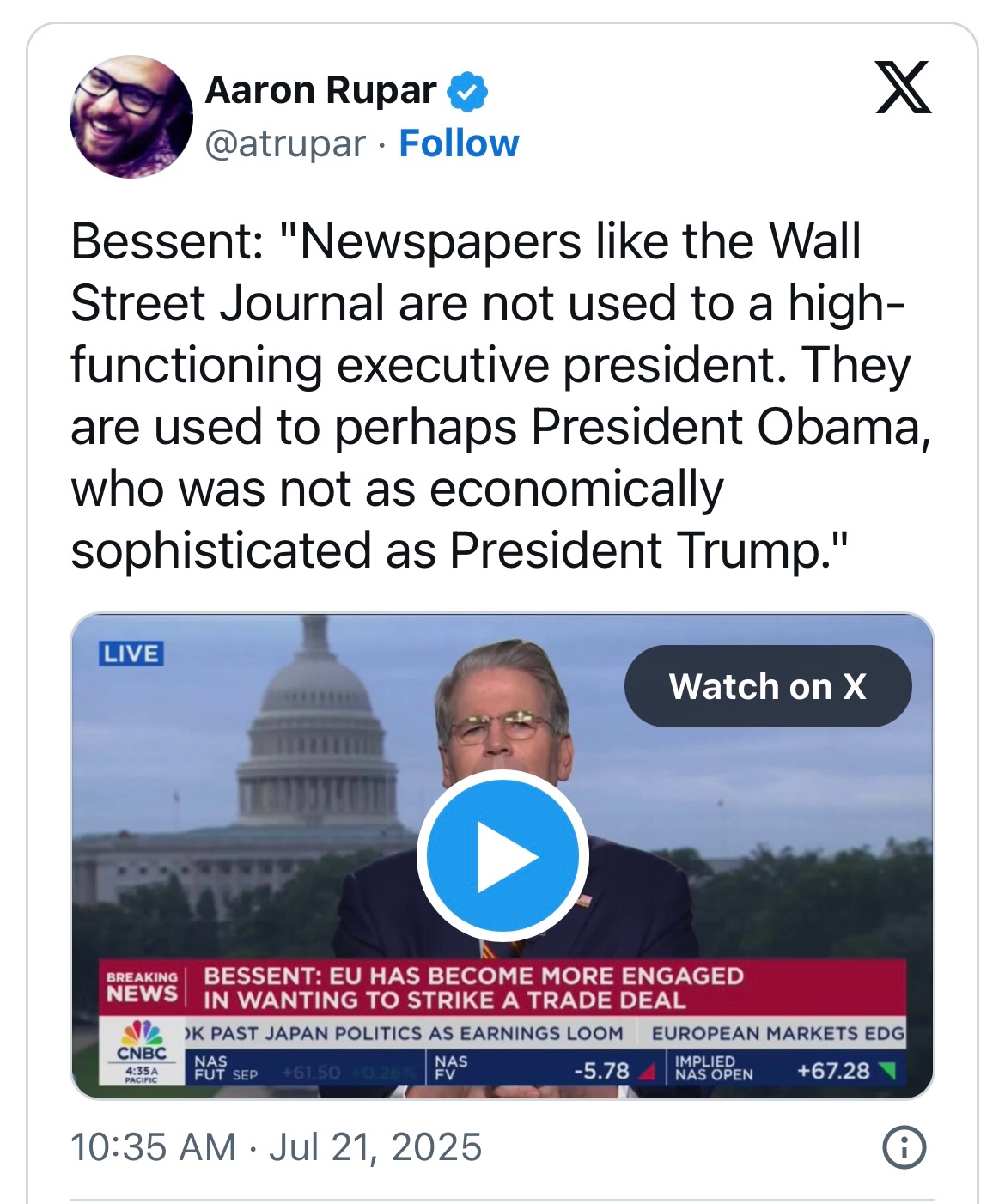
Task: Open the 10:35 AM Jul 21, 2025 timestamp
Action: pyautogui.click(x=276, y=1147)
